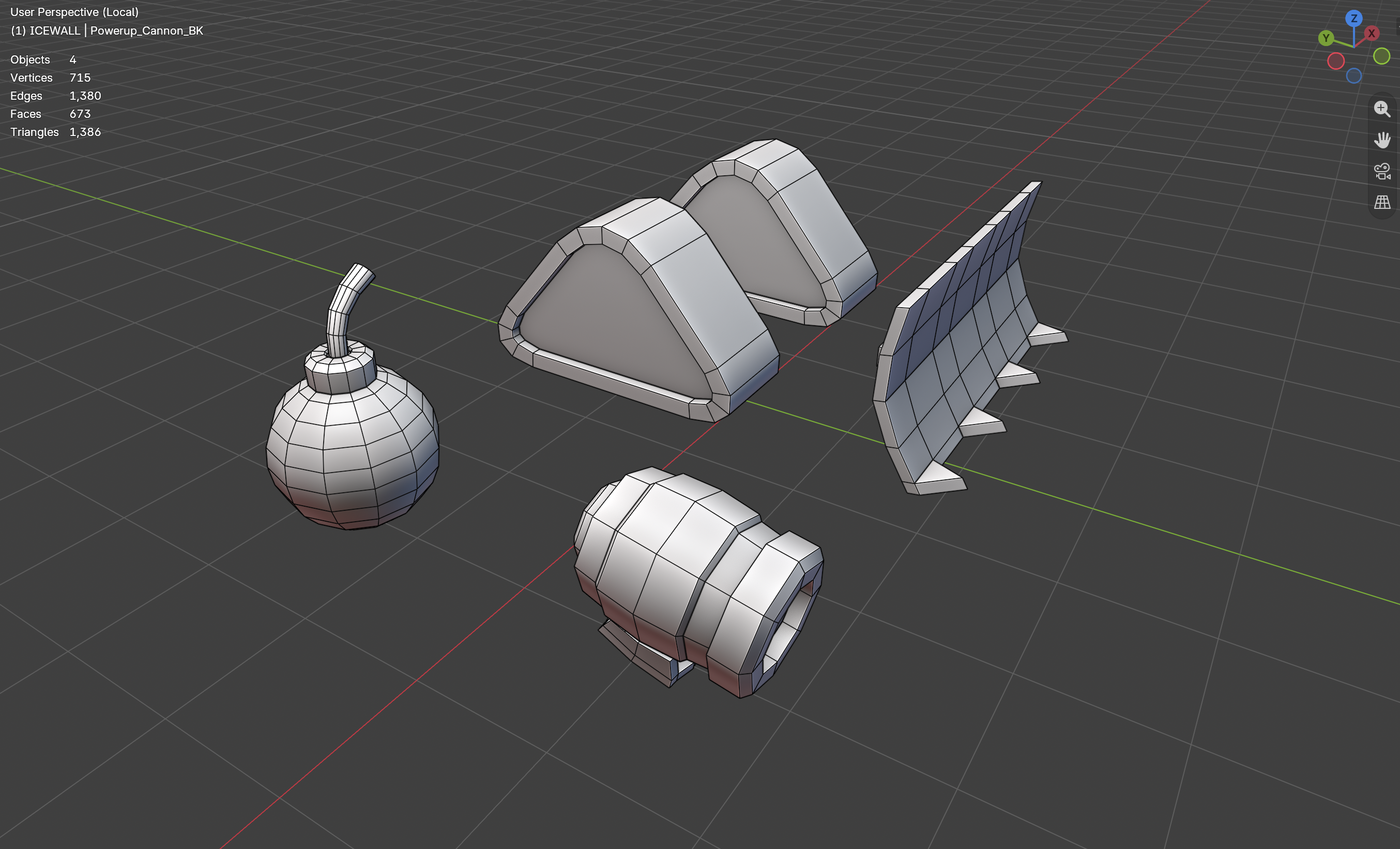
Task: Click the 'User Perspective (Local)' text
Action: (74, 12)
